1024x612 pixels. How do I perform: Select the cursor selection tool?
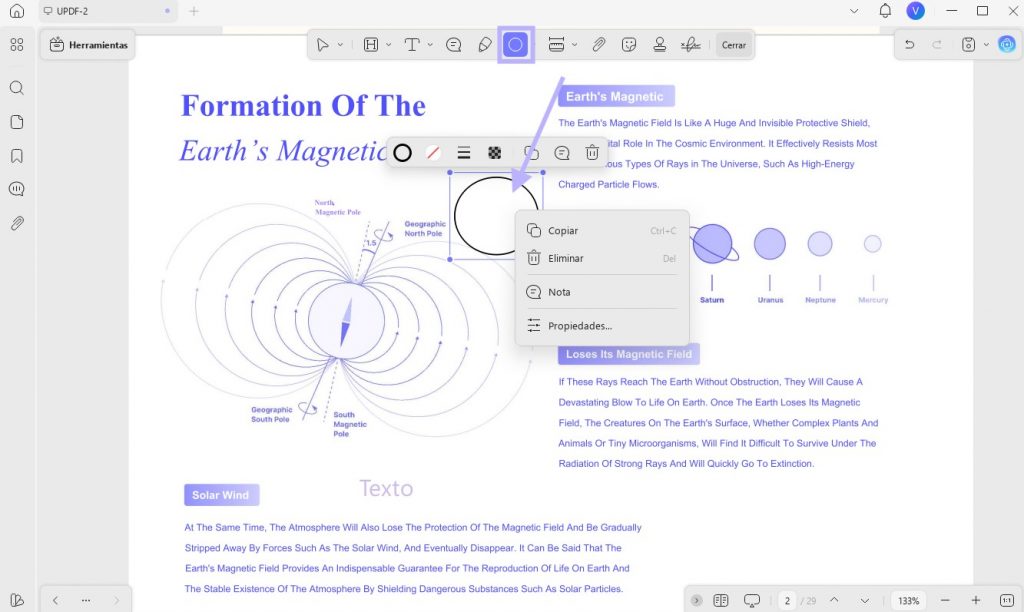coord(323,44)
